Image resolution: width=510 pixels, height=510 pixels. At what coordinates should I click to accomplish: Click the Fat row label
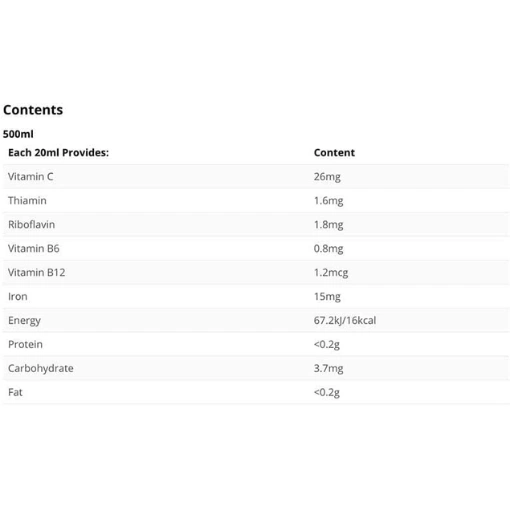(15, 392)
